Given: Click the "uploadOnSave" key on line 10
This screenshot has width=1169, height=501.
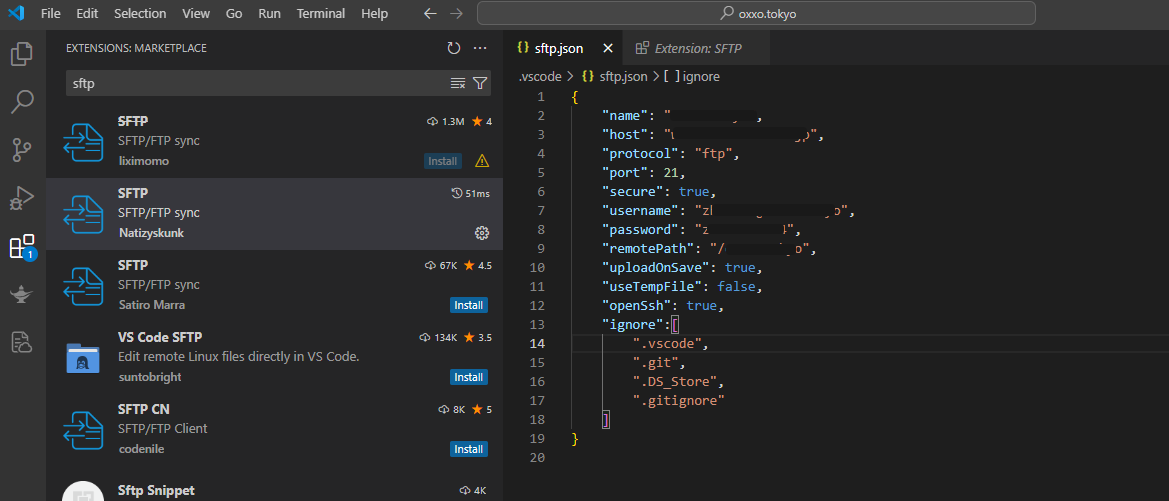Looking at the screenshot, I should [x=656, y=268].
